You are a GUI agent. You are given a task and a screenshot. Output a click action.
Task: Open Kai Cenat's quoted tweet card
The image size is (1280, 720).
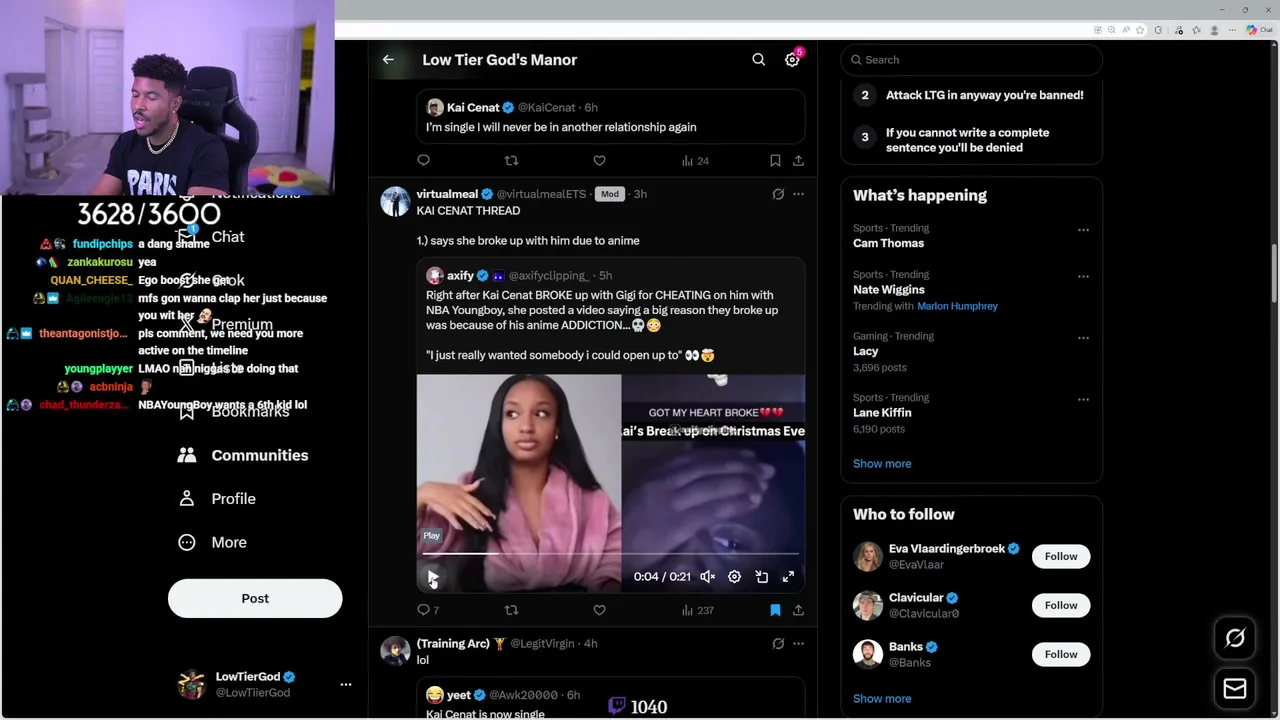(611, 117)
